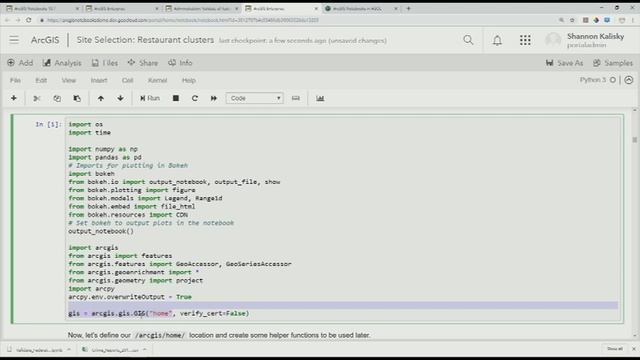The image size is (640, 360).
Task: Restart the kernel circular arrow icon
Action: pyautogui.click(x=195, y=98)
